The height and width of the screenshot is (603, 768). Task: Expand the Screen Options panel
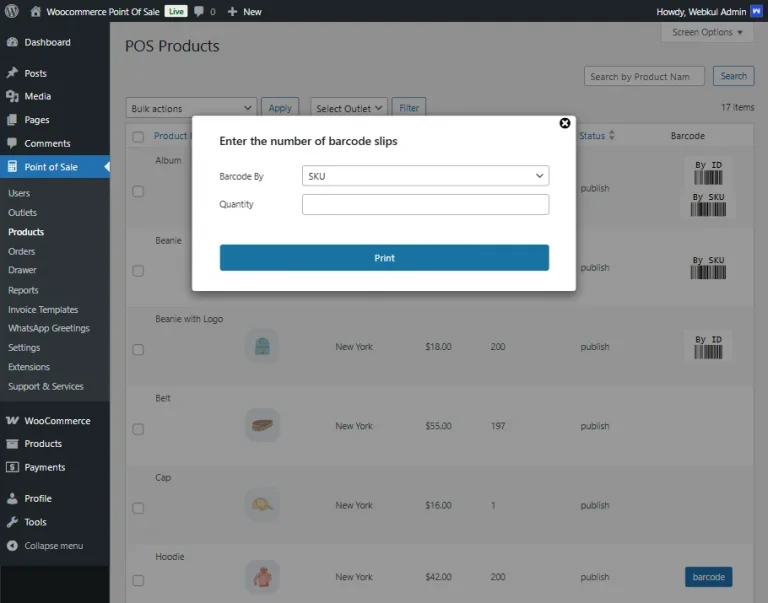(708, 32)
